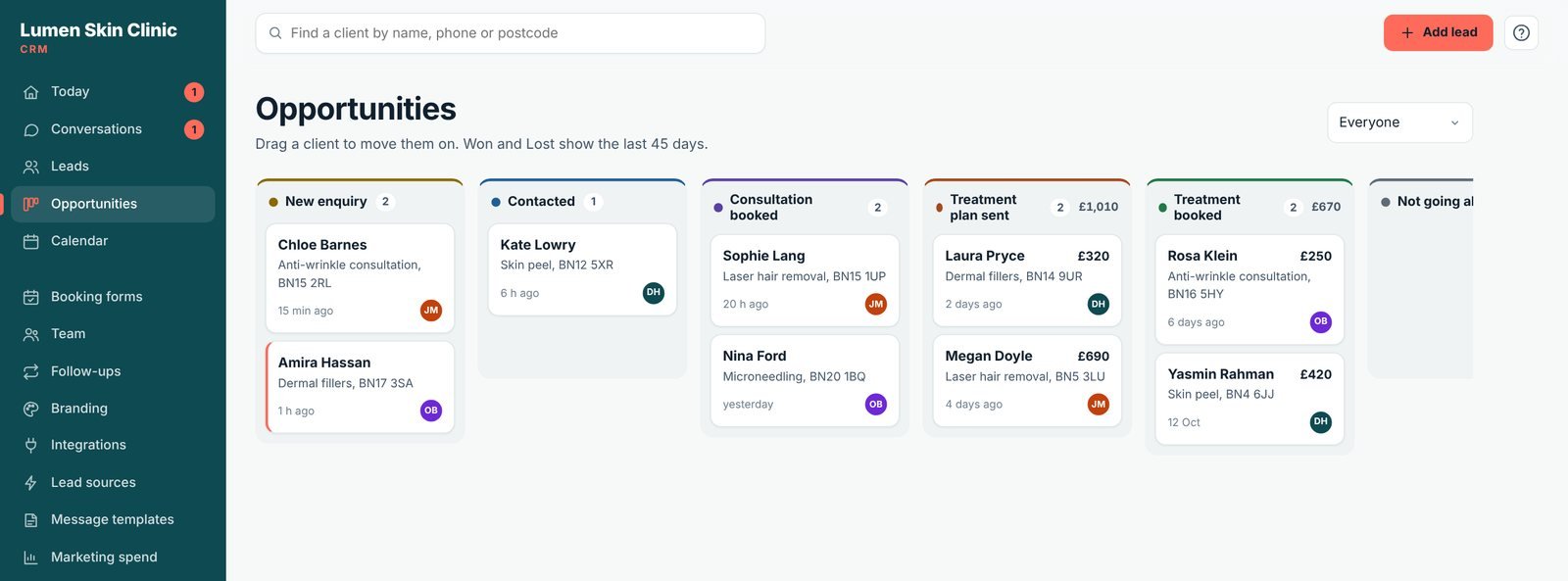This screenshot has height=581, width=1568.
Task: Click the Message templates document icon
Action: pos(31,520)
